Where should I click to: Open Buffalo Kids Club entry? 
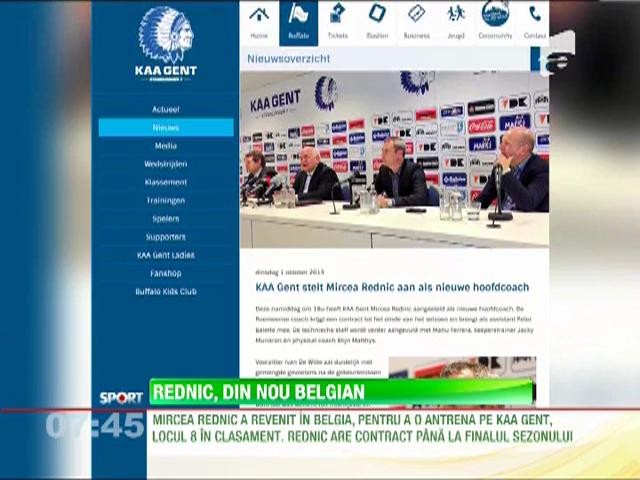[166, 291]
